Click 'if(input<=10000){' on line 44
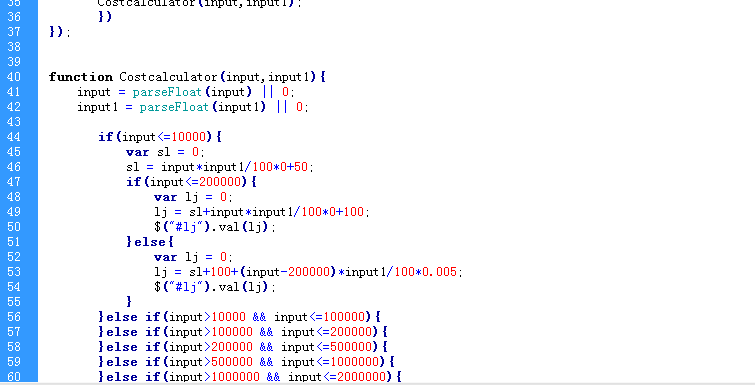Screen dimensions: 755x385 click(x=160, y=137)
